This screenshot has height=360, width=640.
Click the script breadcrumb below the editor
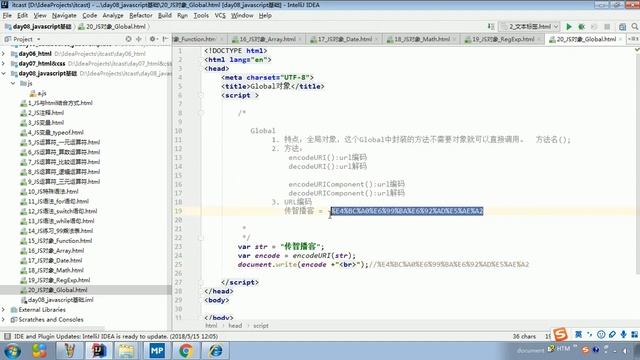[261, 326]
